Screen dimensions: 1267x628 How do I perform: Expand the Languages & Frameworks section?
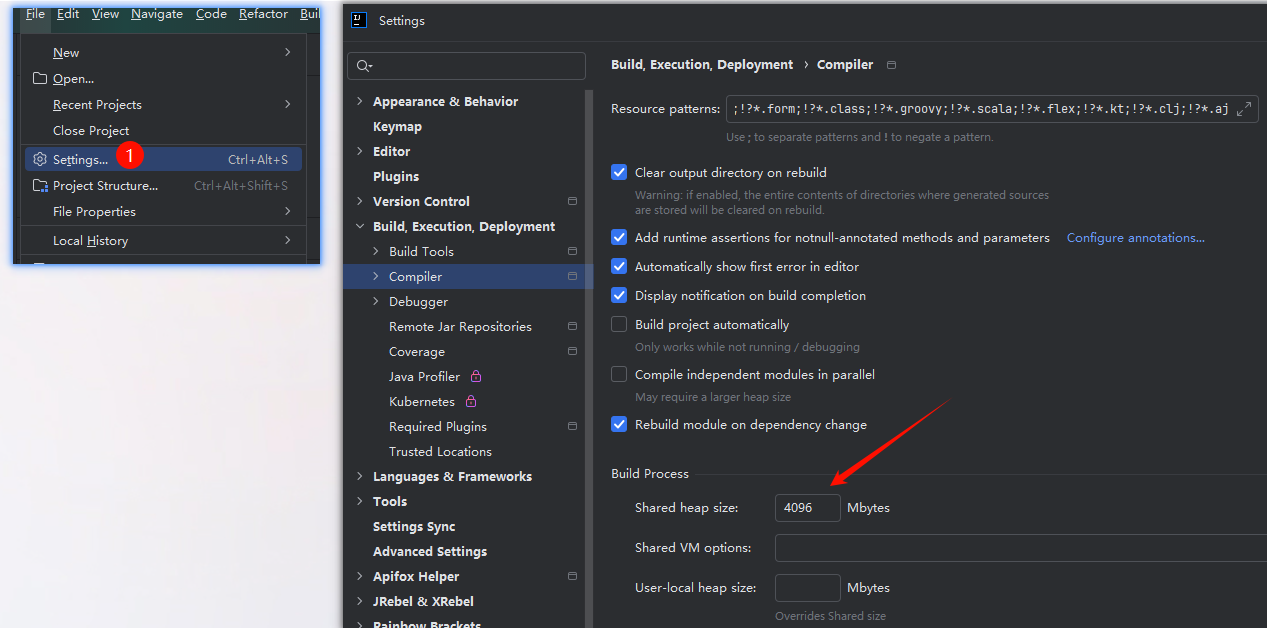point(360,476)
